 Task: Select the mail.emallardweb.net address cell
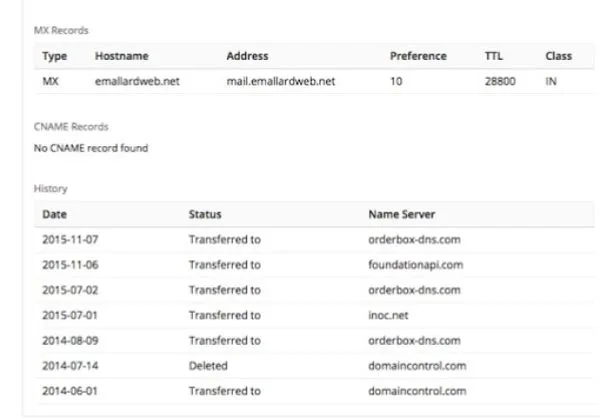[x=280, y=81]
